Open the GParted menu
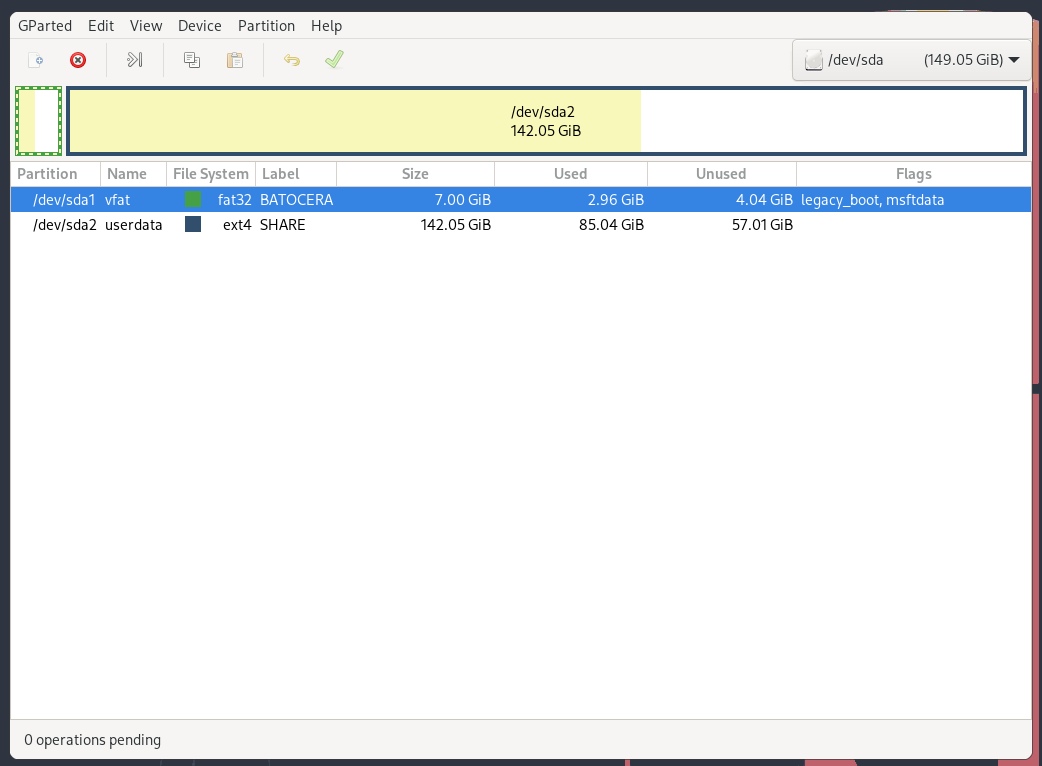Image resolution: width=1042 pixels, height=766 pixels. tap(46, 26)
